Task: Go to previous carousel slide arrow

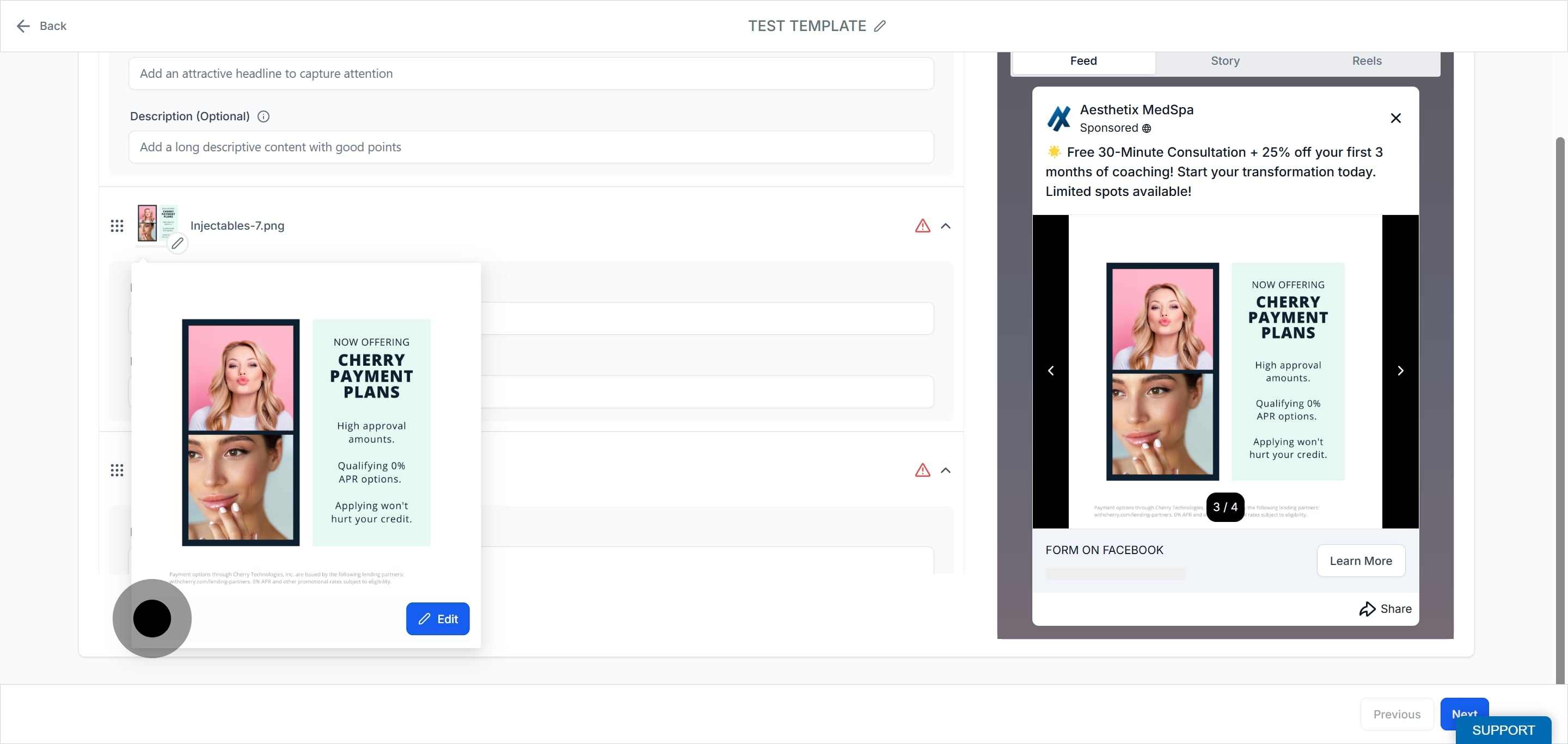Action: [1050, 371]
